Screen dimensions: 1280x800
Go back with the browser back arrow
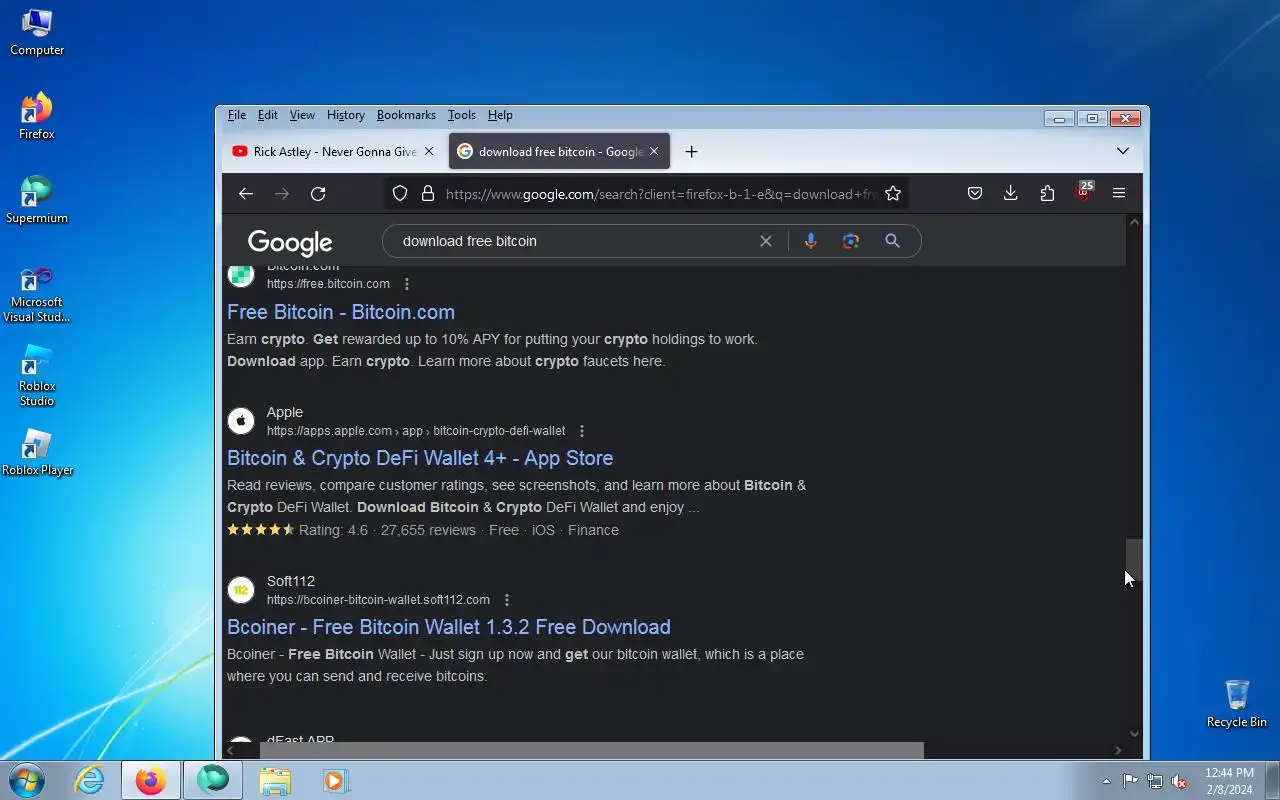pyautogui.click(x=246, y=194)
